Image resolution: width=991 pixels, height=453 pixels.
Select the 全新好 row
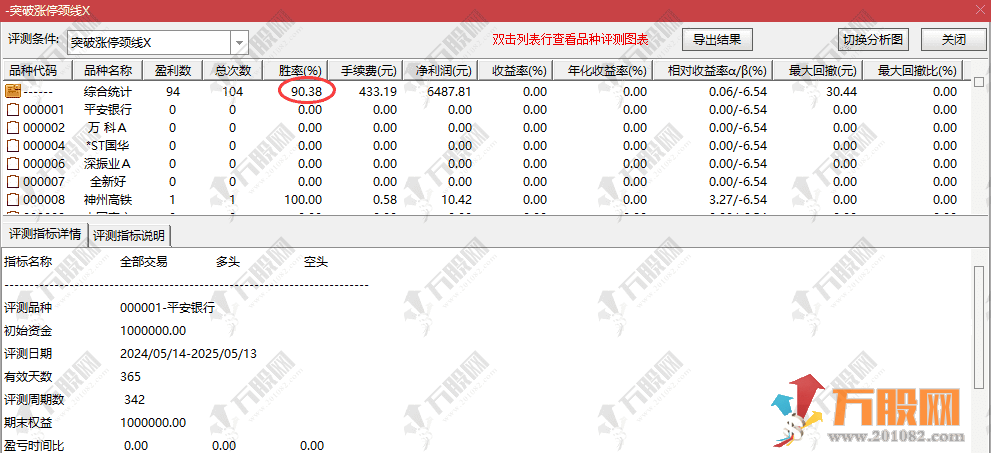pyautogui.click(x=483, y=182)
